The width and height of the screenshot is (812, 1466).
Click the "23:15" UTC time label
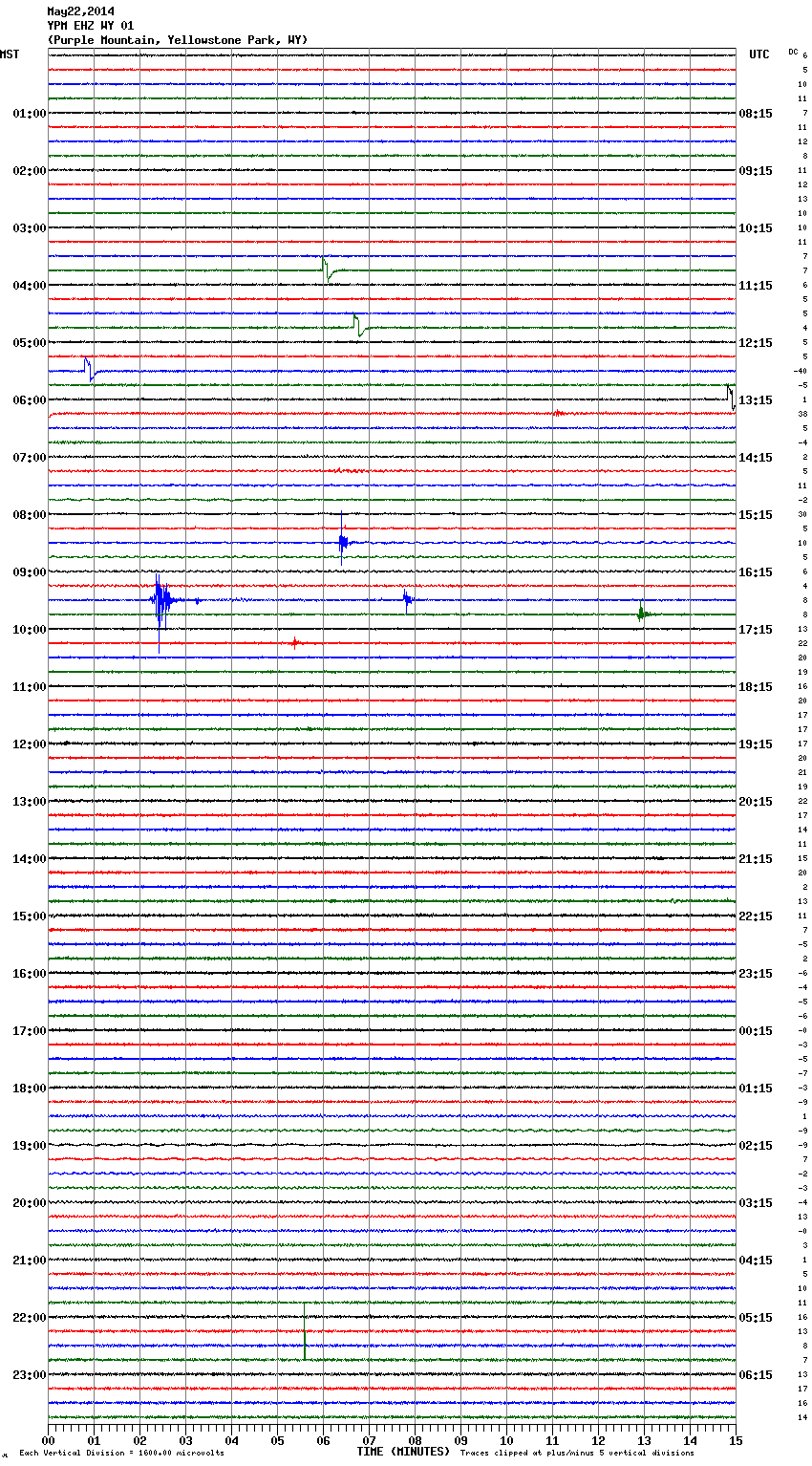pyautogui.click(x=756, y=974)
